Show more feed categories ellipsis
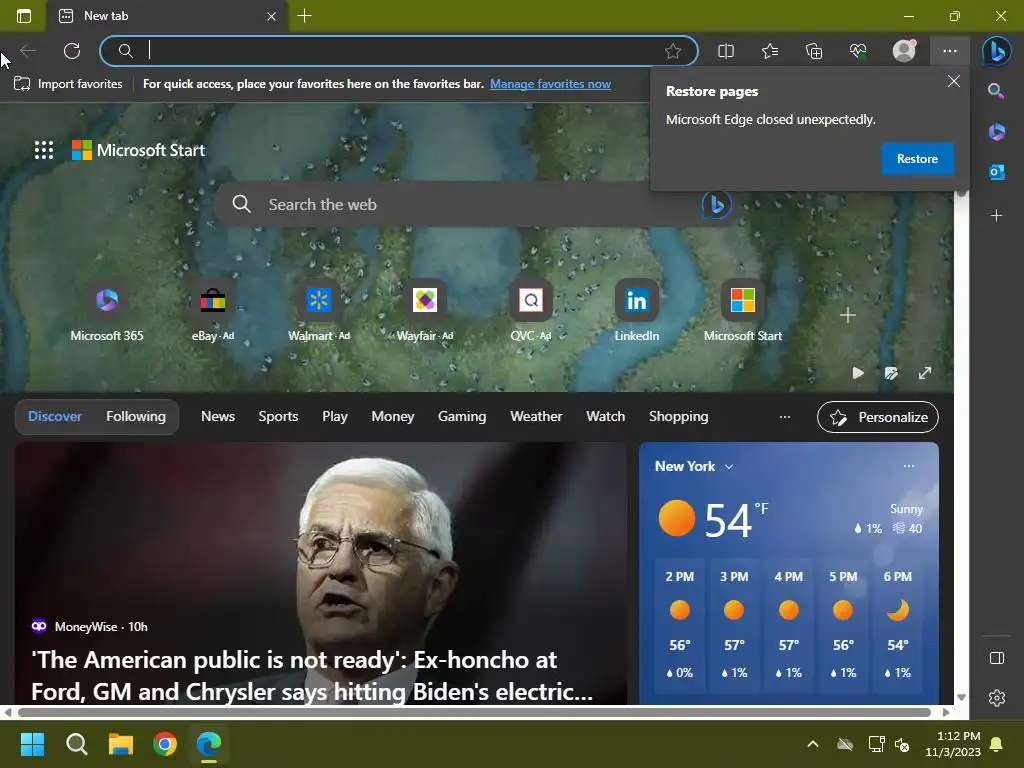Viewport: 1024px width, 768px height. (x=785, y=417)
